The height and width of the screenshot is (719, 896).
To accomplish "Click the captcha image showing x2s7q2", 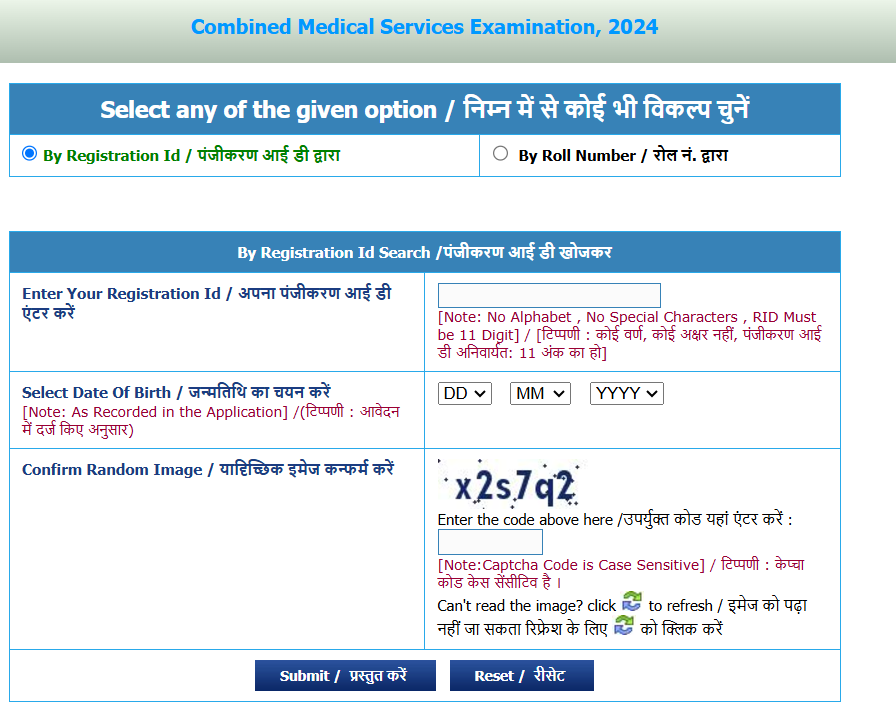I will tap(512, 485).
